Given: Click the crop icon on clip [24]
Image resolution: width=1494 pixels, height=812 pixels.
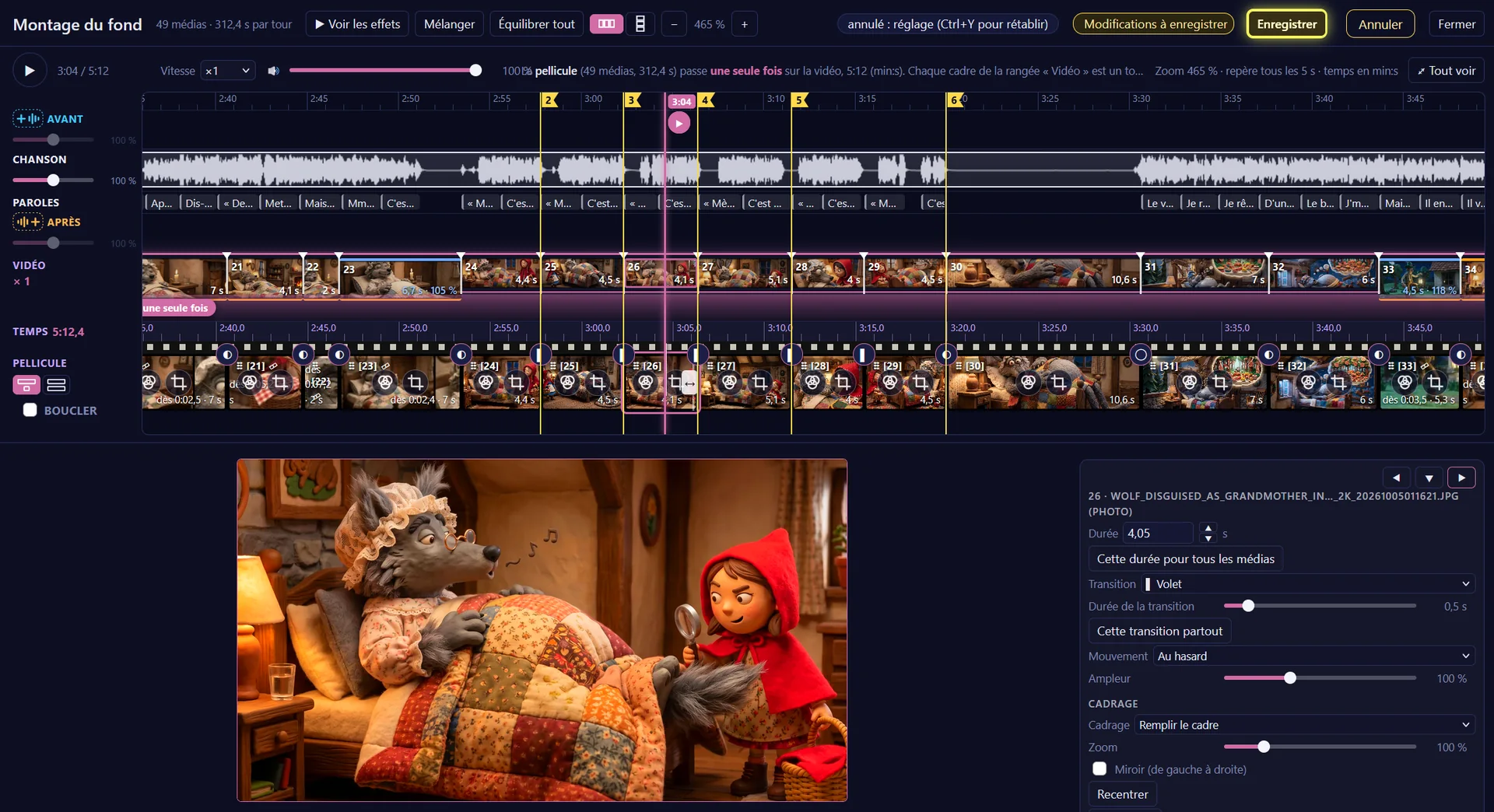Looking at the screenshot, I should 516,382.
